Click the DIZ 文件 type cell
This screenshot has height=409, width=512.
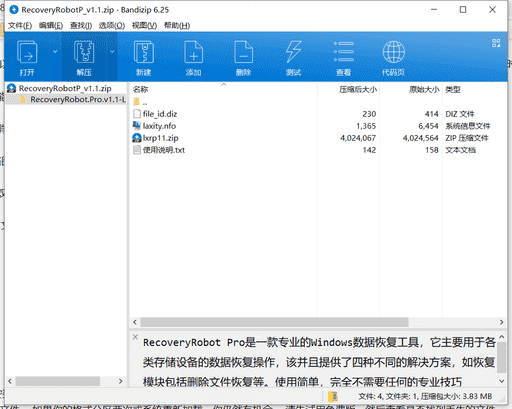(x=460, y=114)
